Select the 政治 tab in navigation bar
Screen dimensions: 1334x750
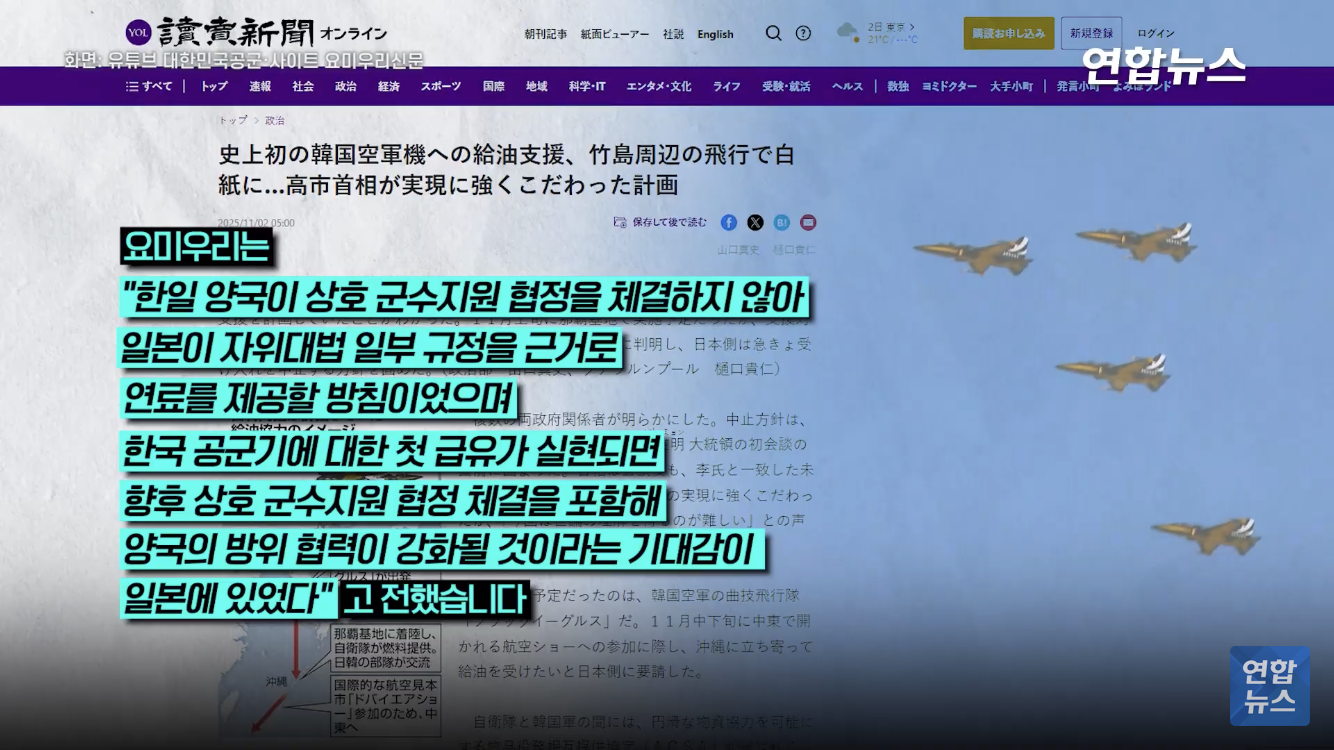pos(345,86)
